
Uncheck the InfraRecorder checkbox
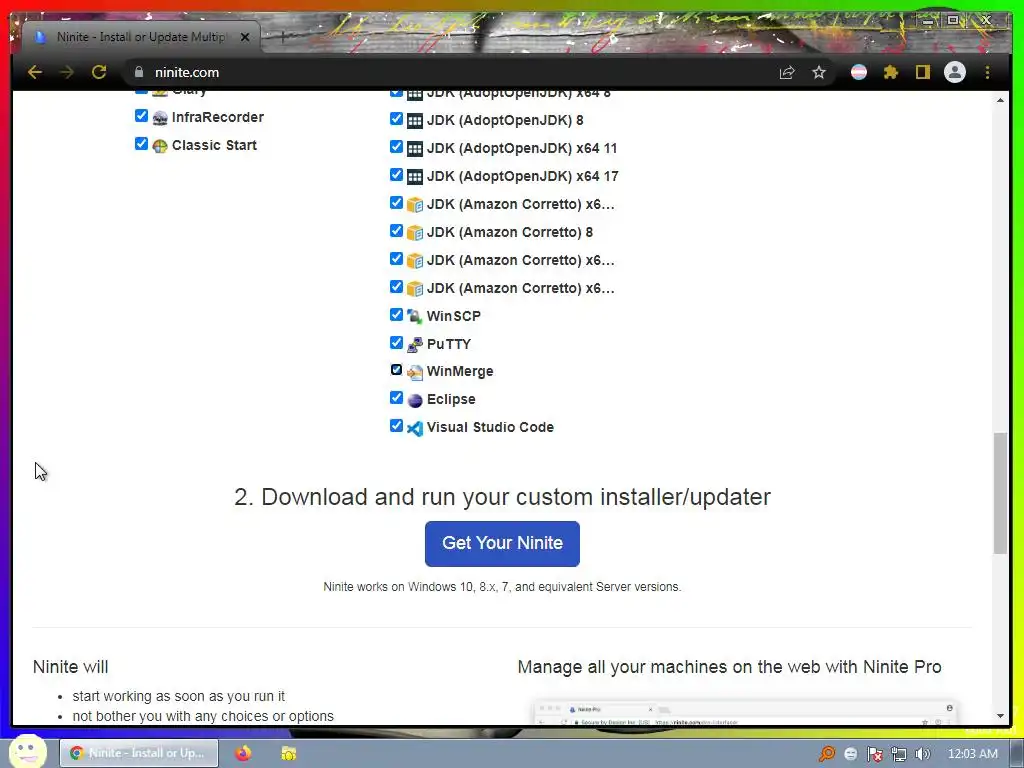point(141,116)
